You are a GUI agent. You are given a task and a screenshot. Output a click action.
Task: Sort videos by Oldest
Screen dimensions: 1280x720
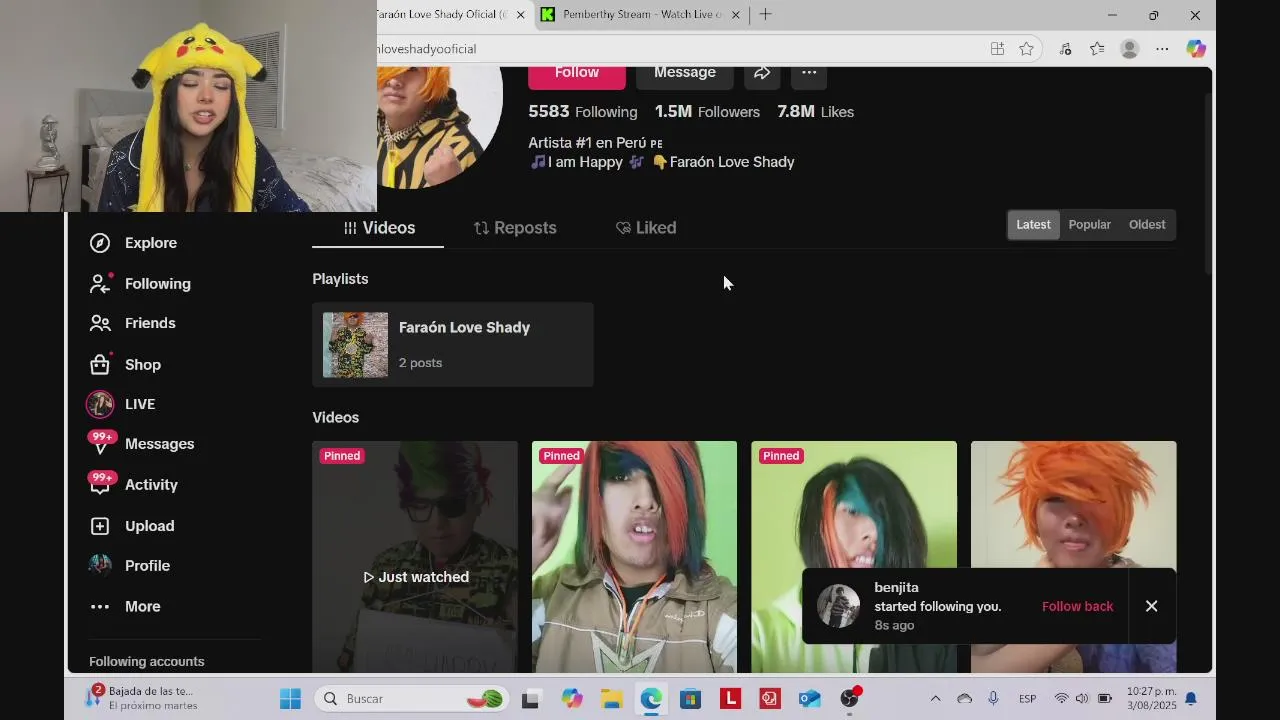1147,225
